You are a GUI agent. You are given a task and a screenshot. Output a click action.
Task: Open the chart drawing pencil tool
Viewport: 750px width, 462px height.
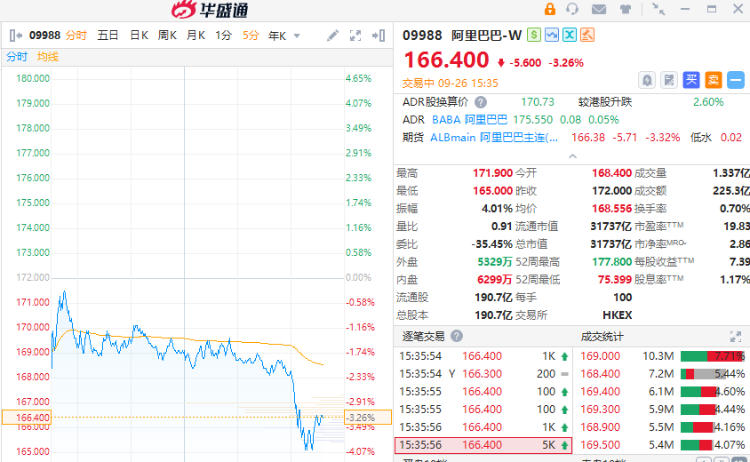(x=333, y=35)
